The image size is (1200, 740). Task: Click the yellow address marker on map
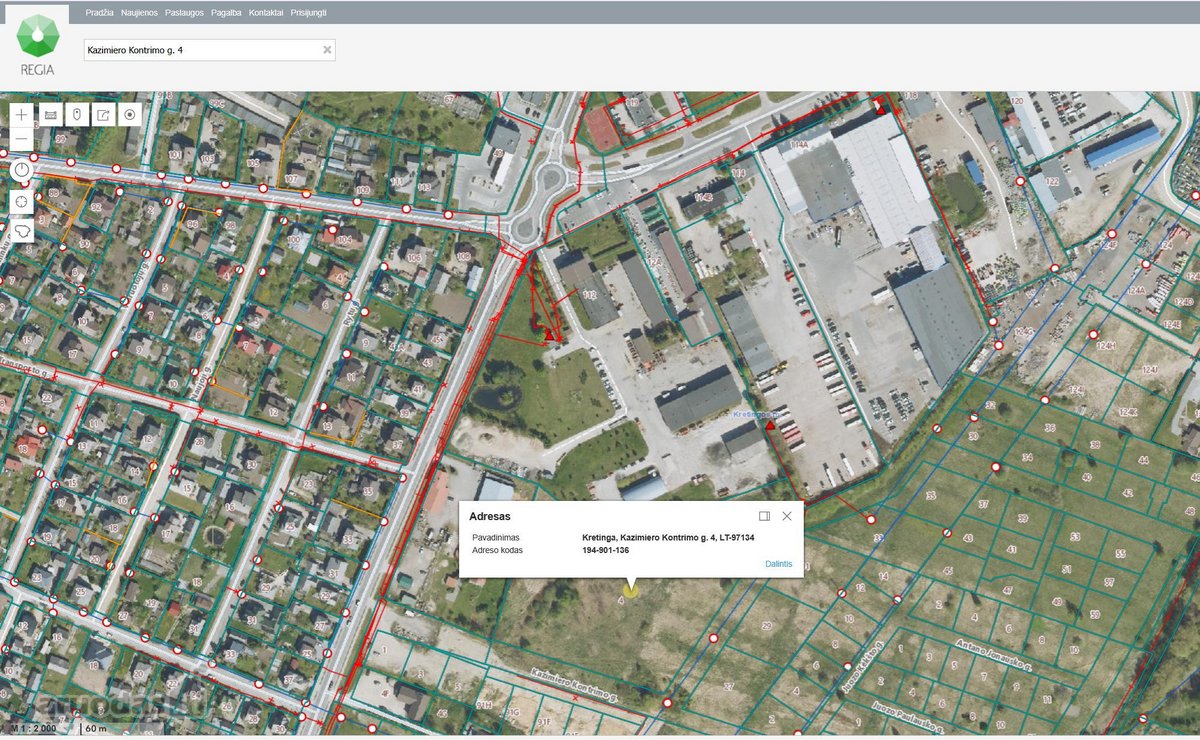(629, 592)
